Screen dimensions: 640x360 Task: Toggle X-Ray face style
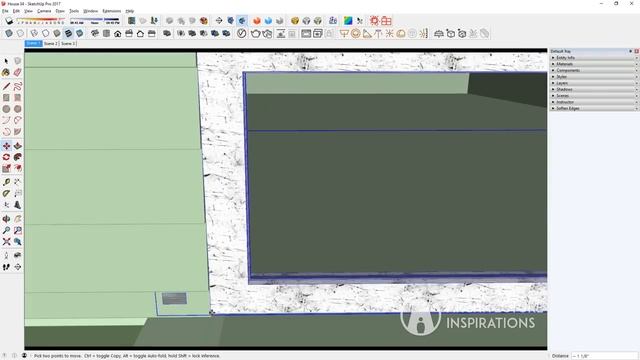click(x=9, y=33)
